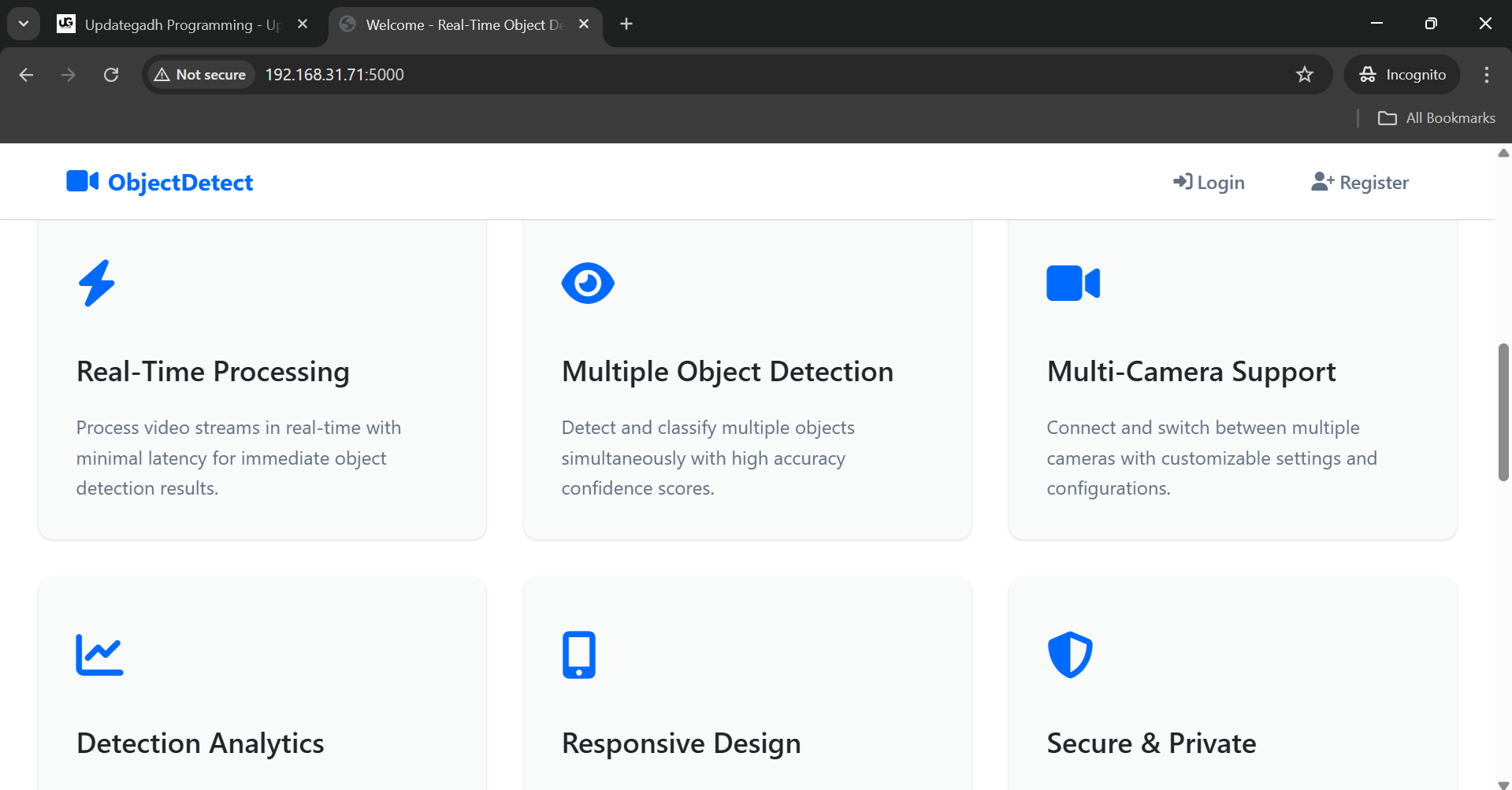This screenshot has width=1512, height=790.
Task: Open the Register link in navbar
Action: click(1360, 182)
